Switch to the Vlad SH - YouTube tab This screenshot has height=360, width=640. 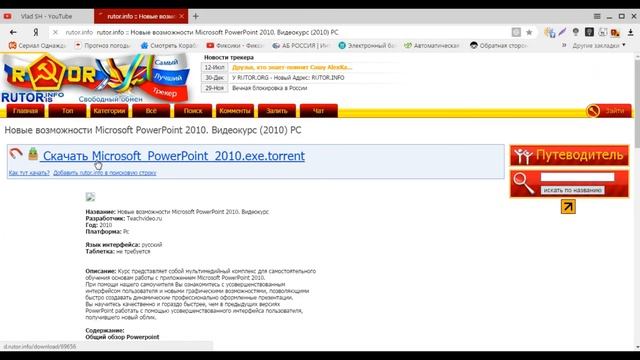pyautogui.click(x=47, y=16)
